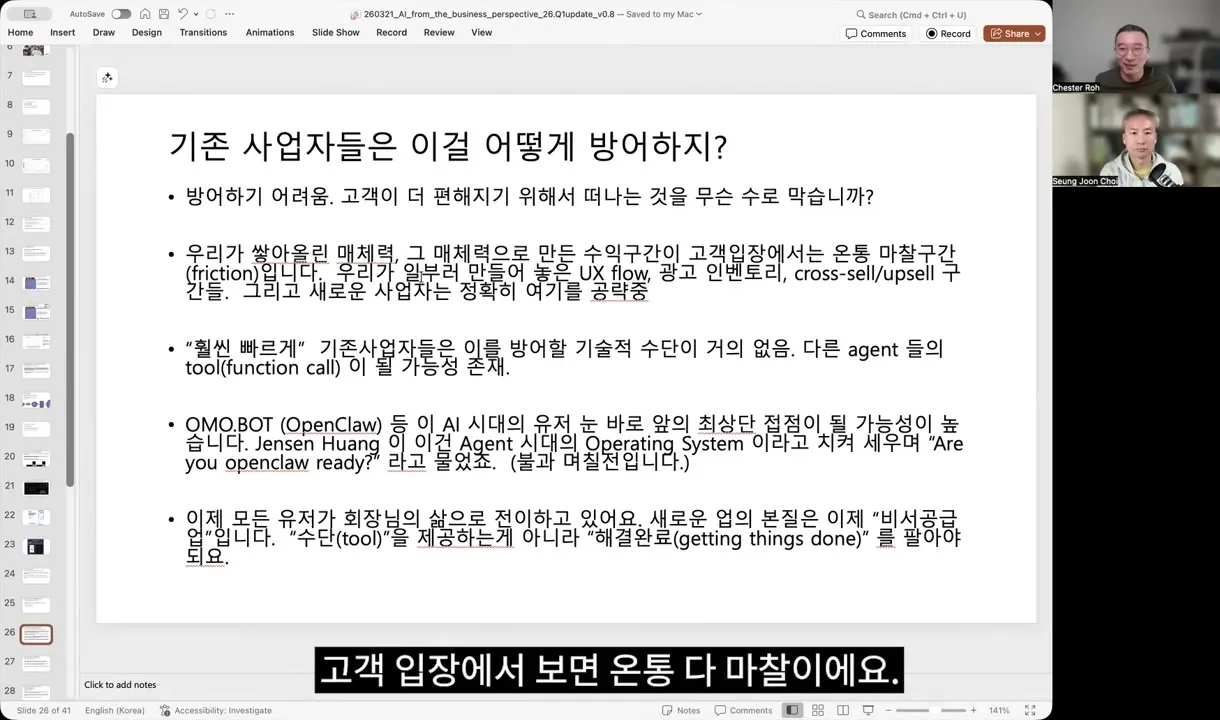The image size is (1220, 720).
Task: Enter full screen using the expand icon
Action: [1030, 710]
